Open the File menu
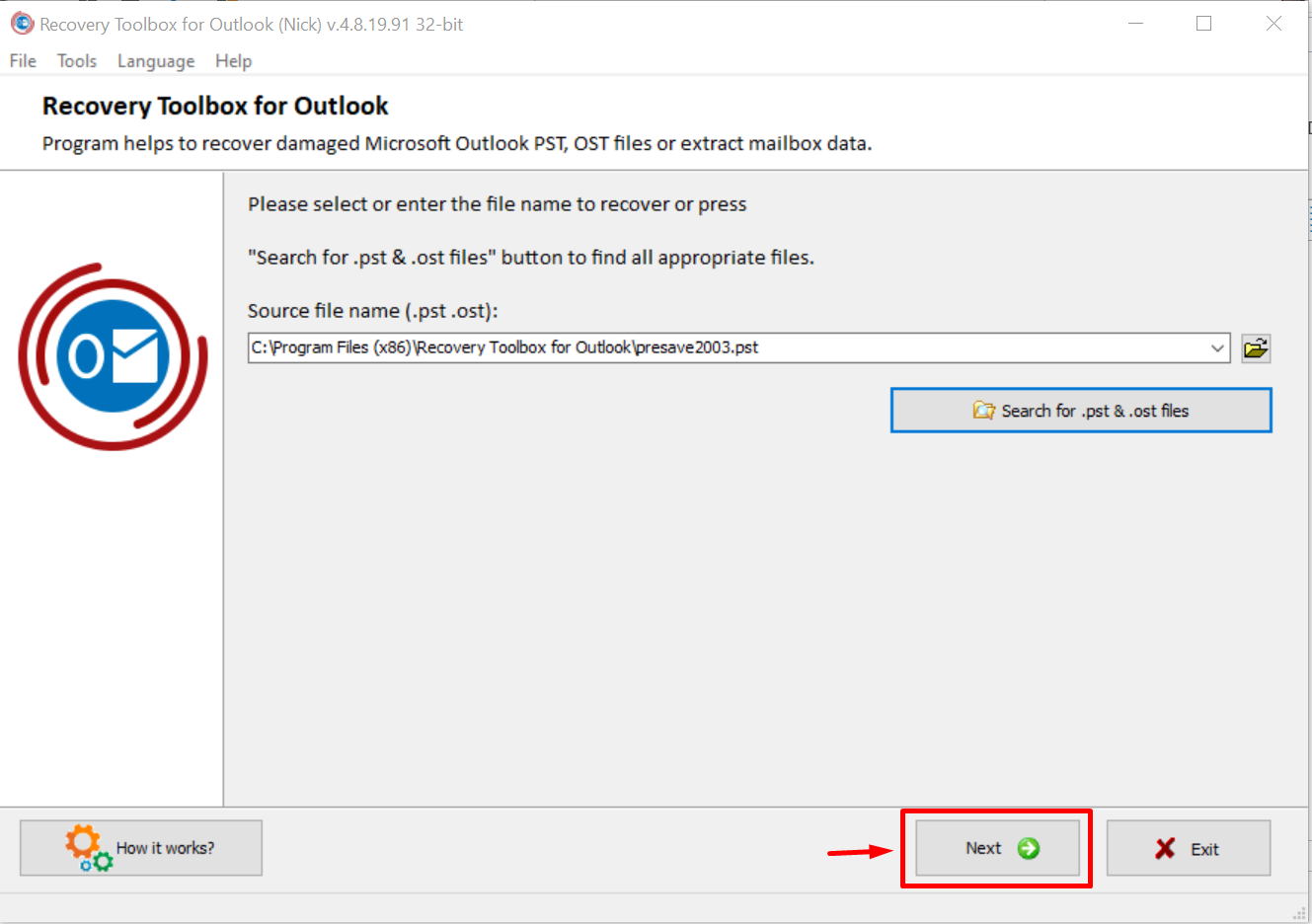 23,61
